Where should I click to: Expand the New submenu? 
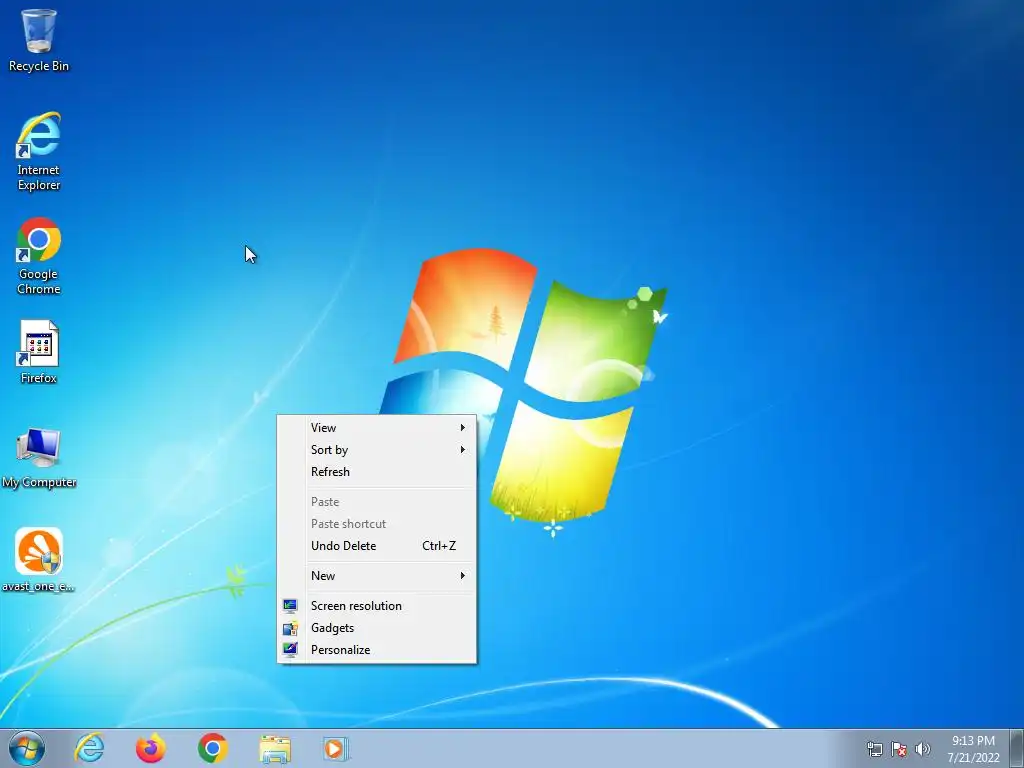[377, 576]
